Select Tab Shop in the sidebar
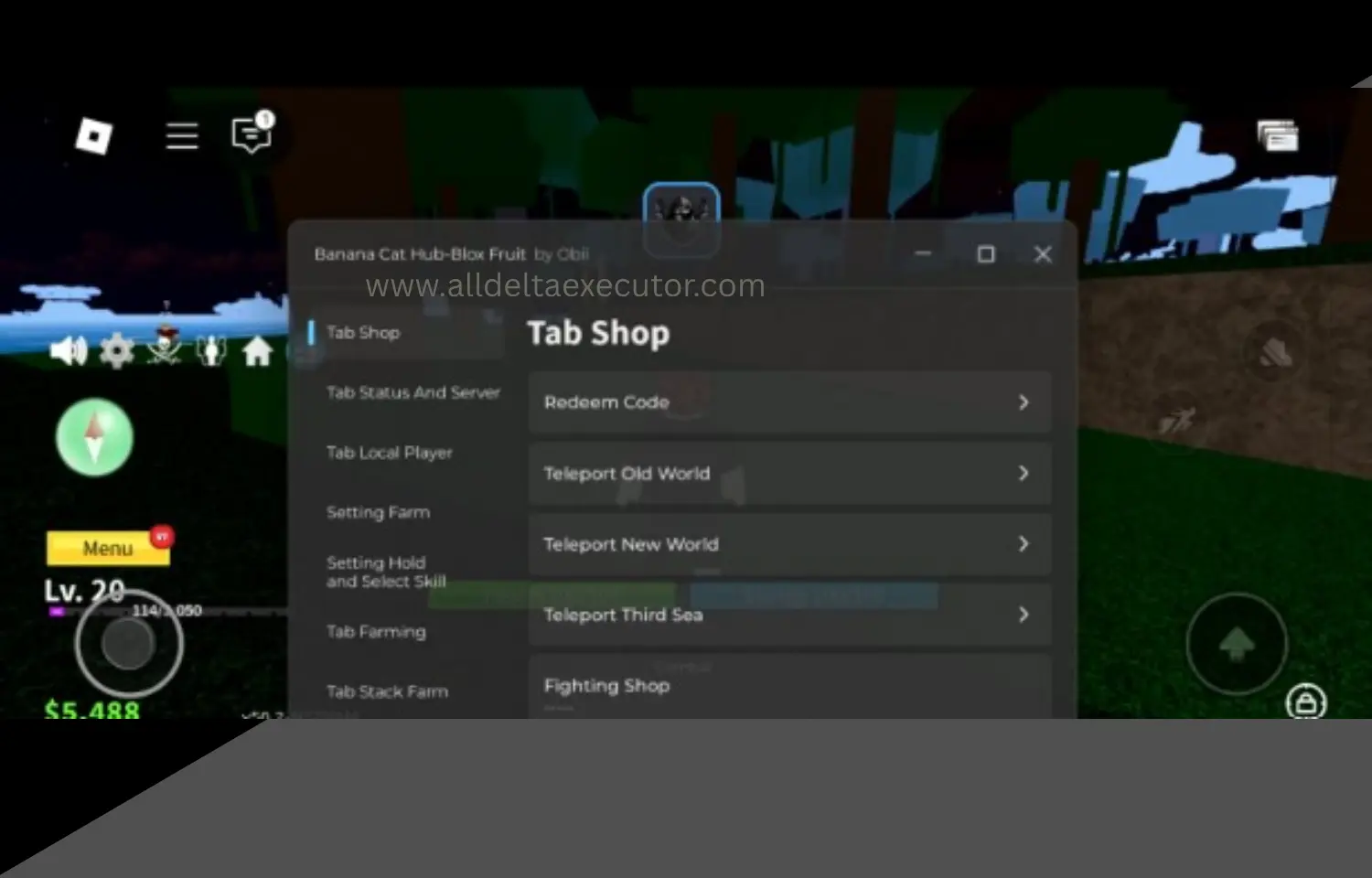The width and height of the screenshot is (1372, 878). point(407,333)
